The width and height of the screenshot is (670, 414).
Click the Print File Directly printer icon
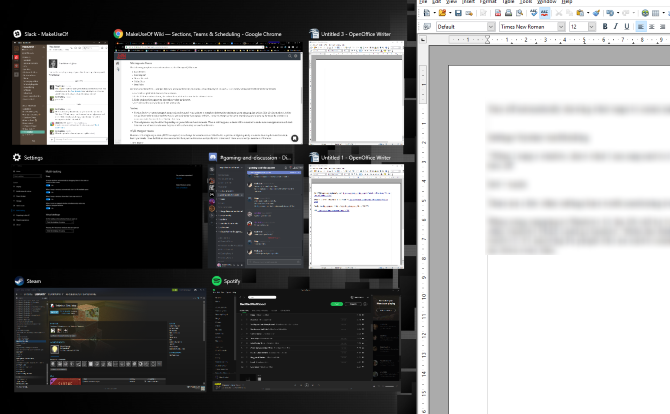coord(508,13)
